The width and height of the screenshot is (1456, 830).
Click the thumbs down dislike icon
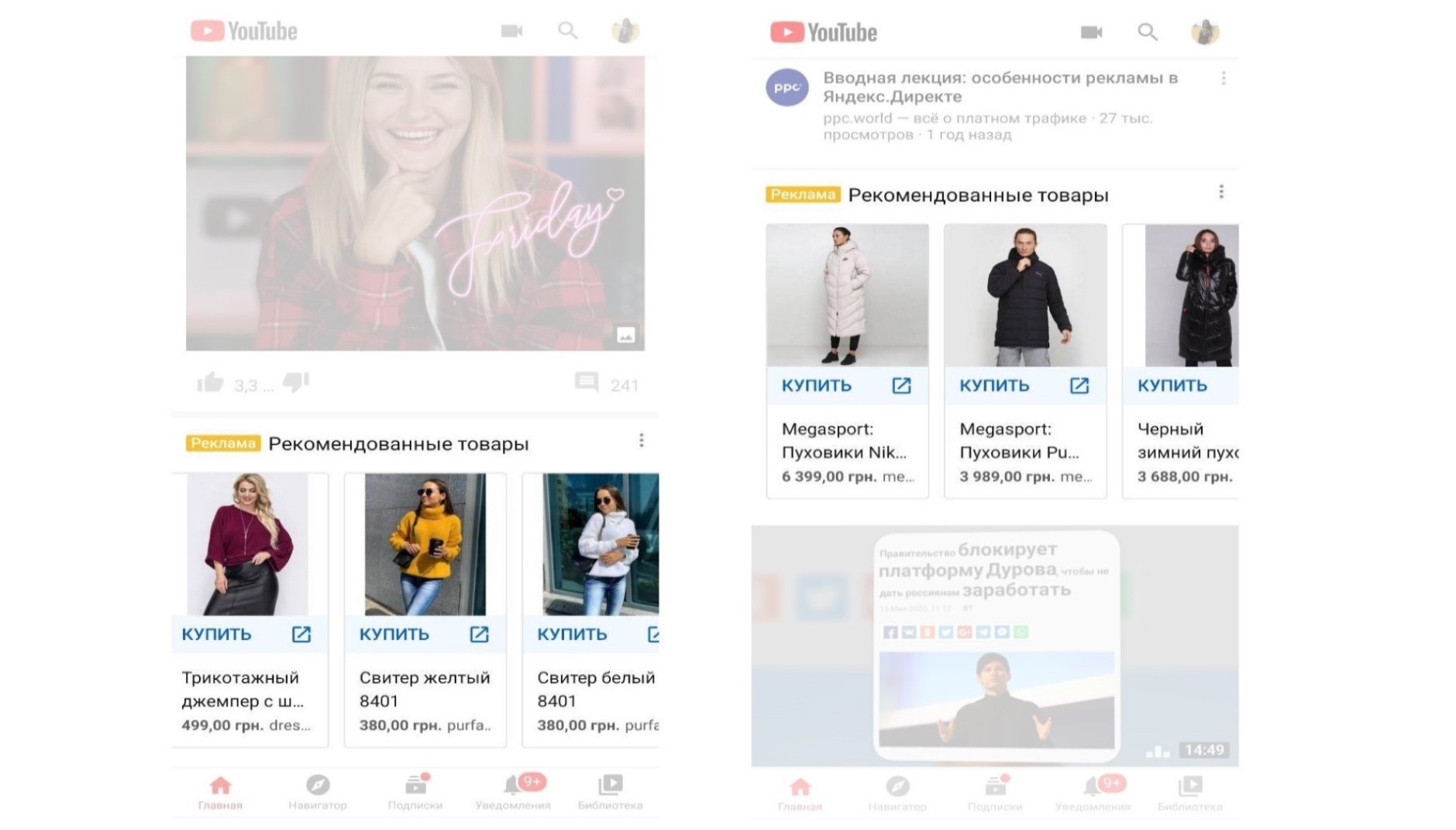coord(296,382)
